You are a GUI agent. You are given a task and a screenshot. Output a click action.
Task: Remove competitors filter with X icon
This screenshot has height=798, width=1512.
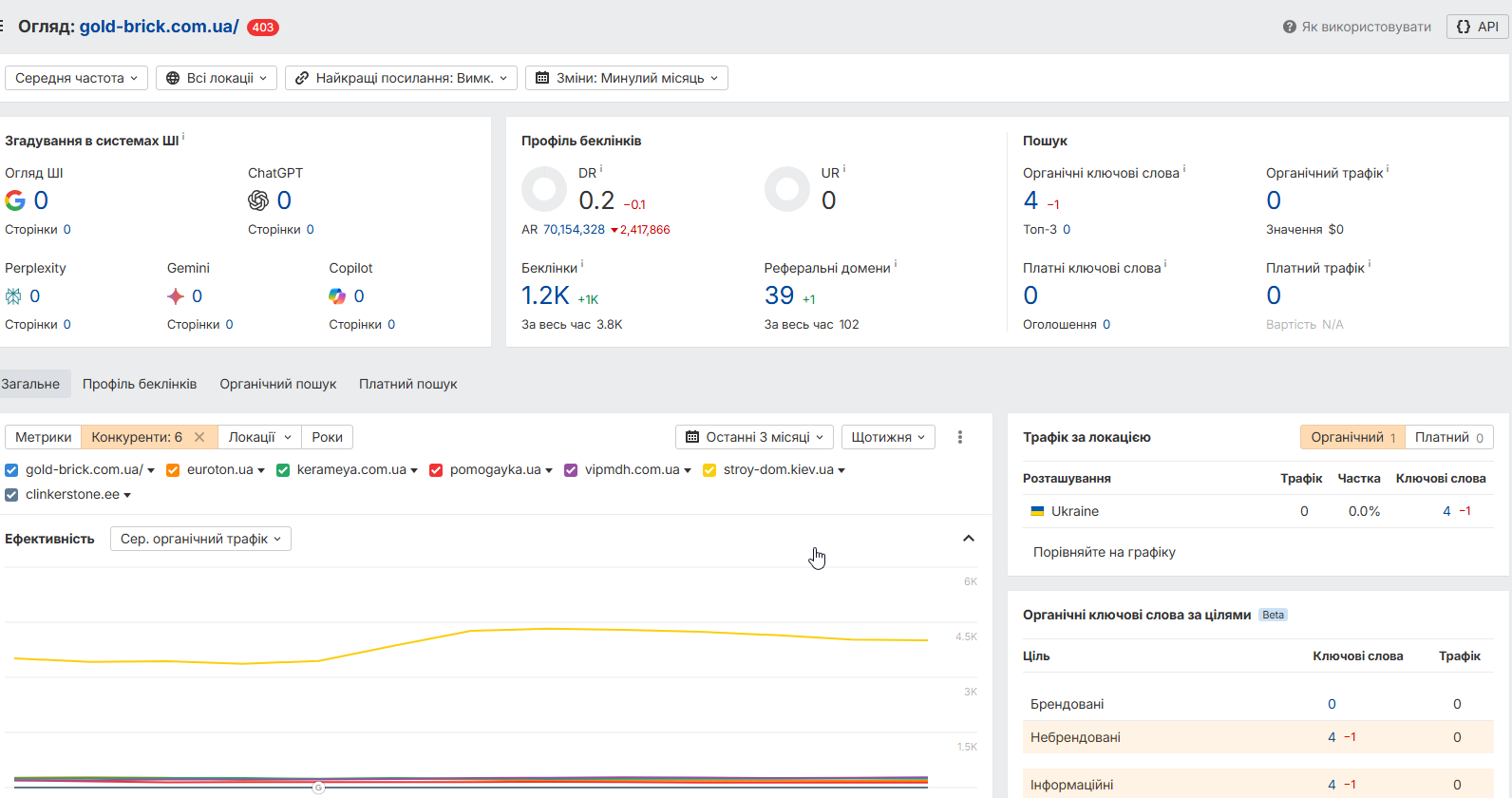tap(199, 437)
